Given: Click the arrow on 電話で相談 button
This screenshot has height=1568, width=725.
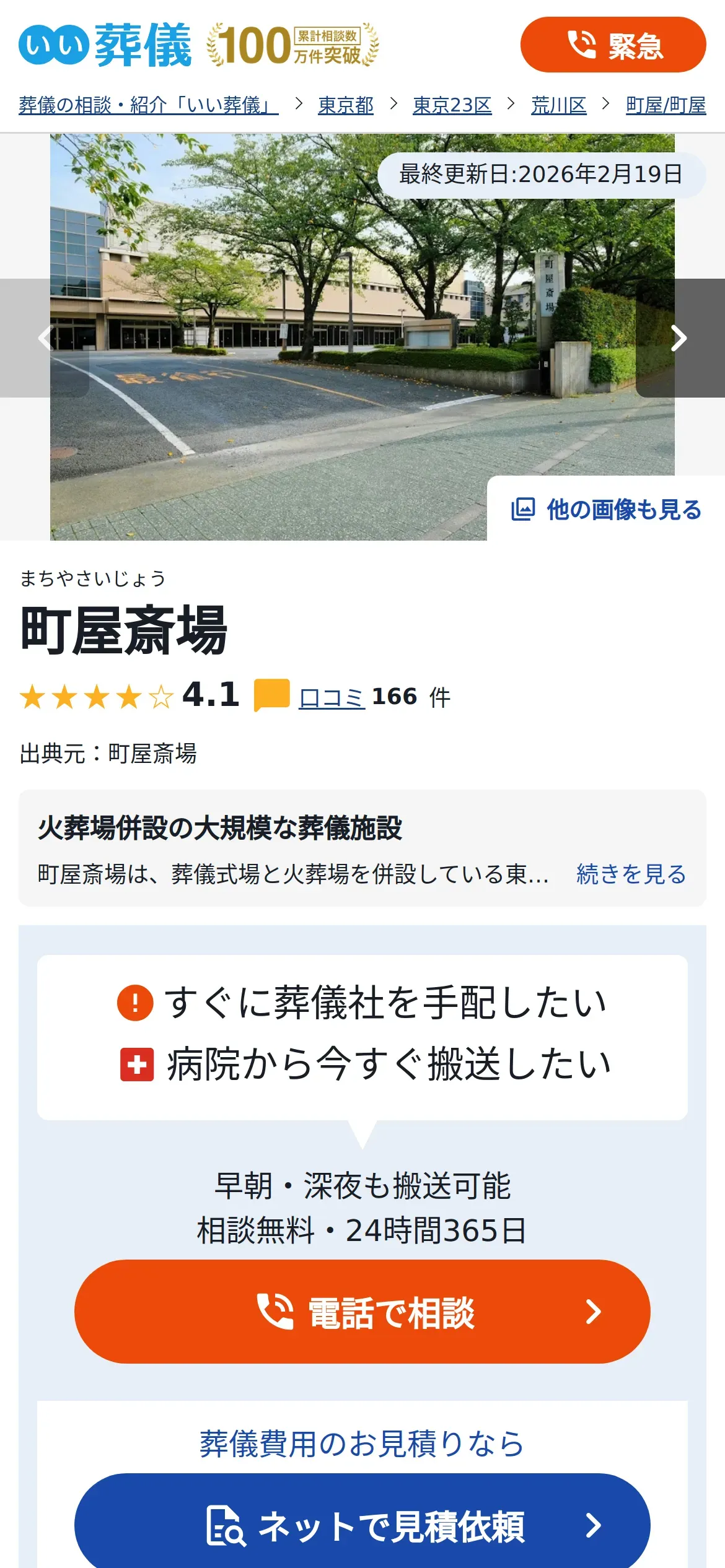Looking at the screenshot, I should (x=594, y=1312).
